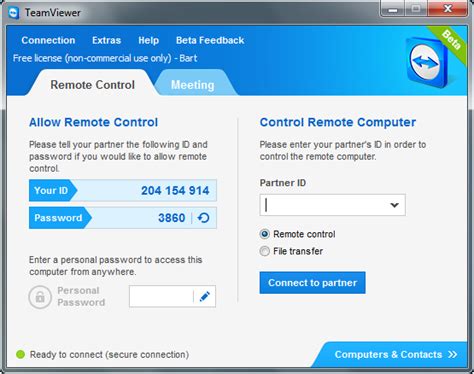Click the ID value 204 154 914
The width and height of the screenshot is (474, 374).
175,191
